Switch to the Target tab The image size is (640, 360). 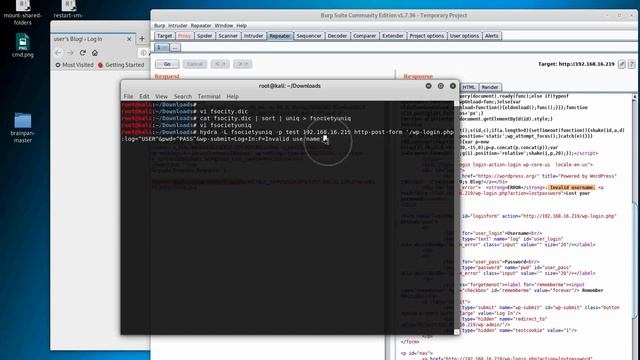pyautogui.click(x=164, y=36)
